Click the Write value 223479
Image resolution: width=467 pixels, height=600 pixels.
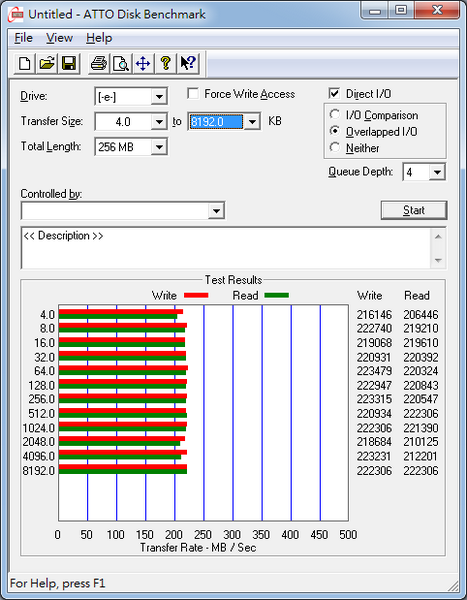pyautogui.click(x=374, y=371)
